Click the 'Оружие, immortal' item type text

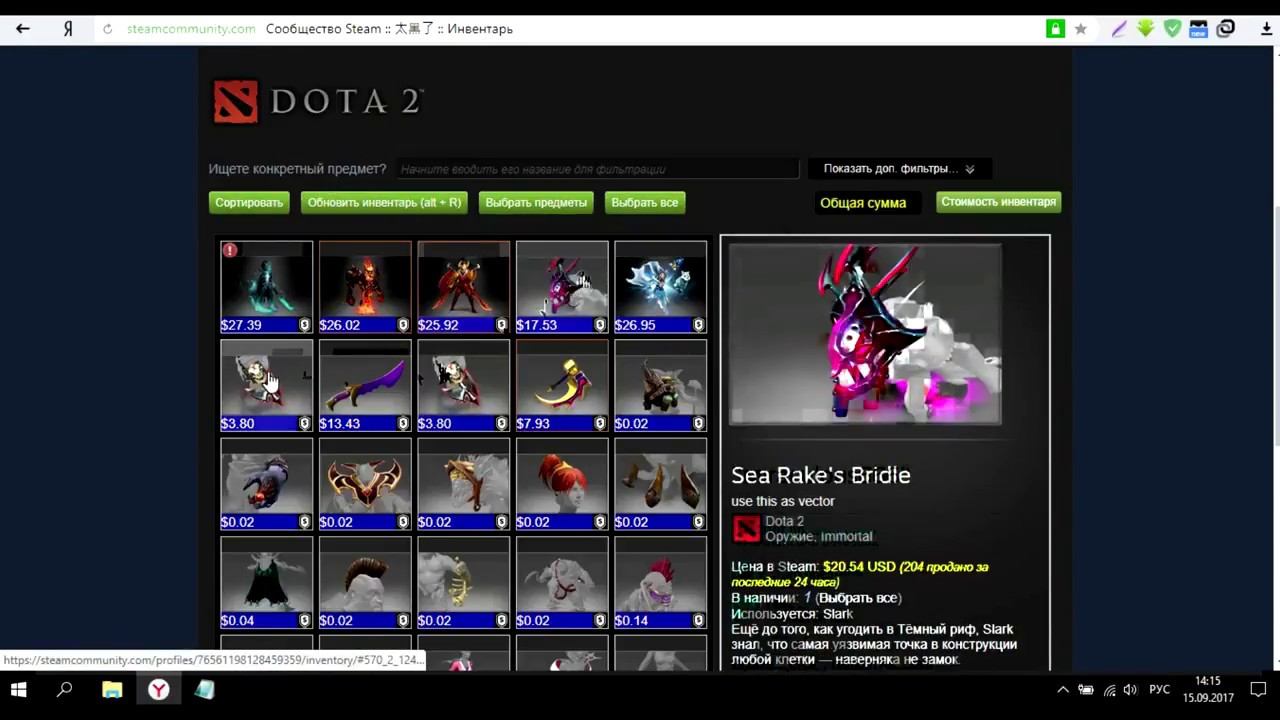819,536
